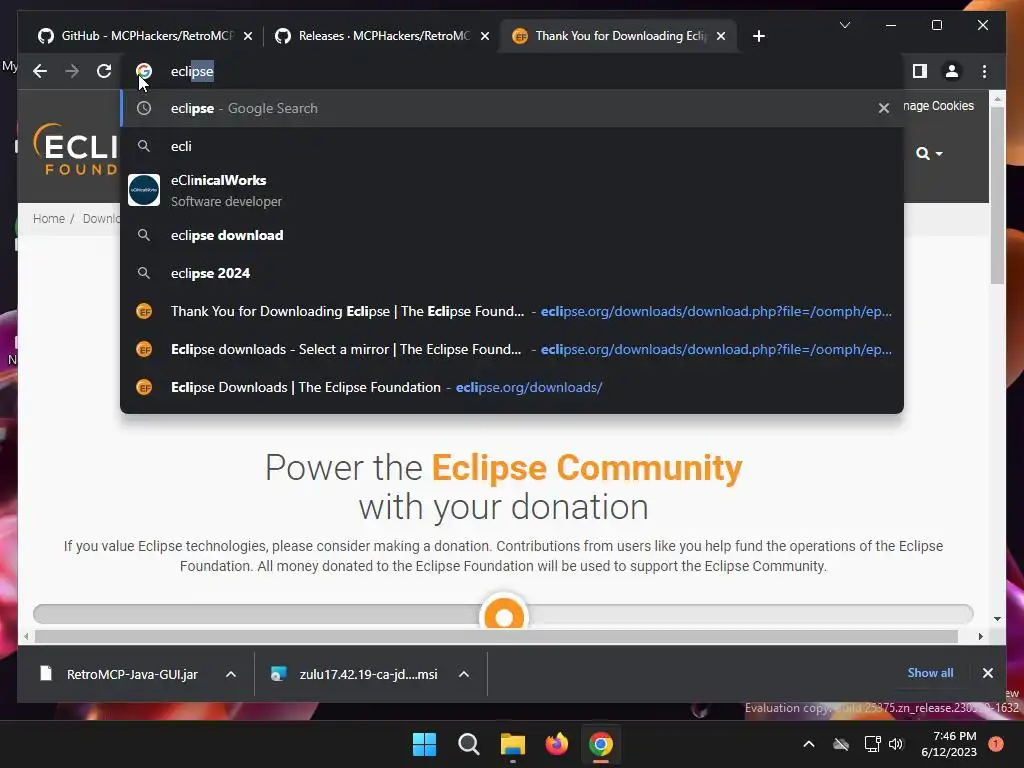Close the downloads bar
This screenshot has height=768, width=1024.
(x=987, y=673)
